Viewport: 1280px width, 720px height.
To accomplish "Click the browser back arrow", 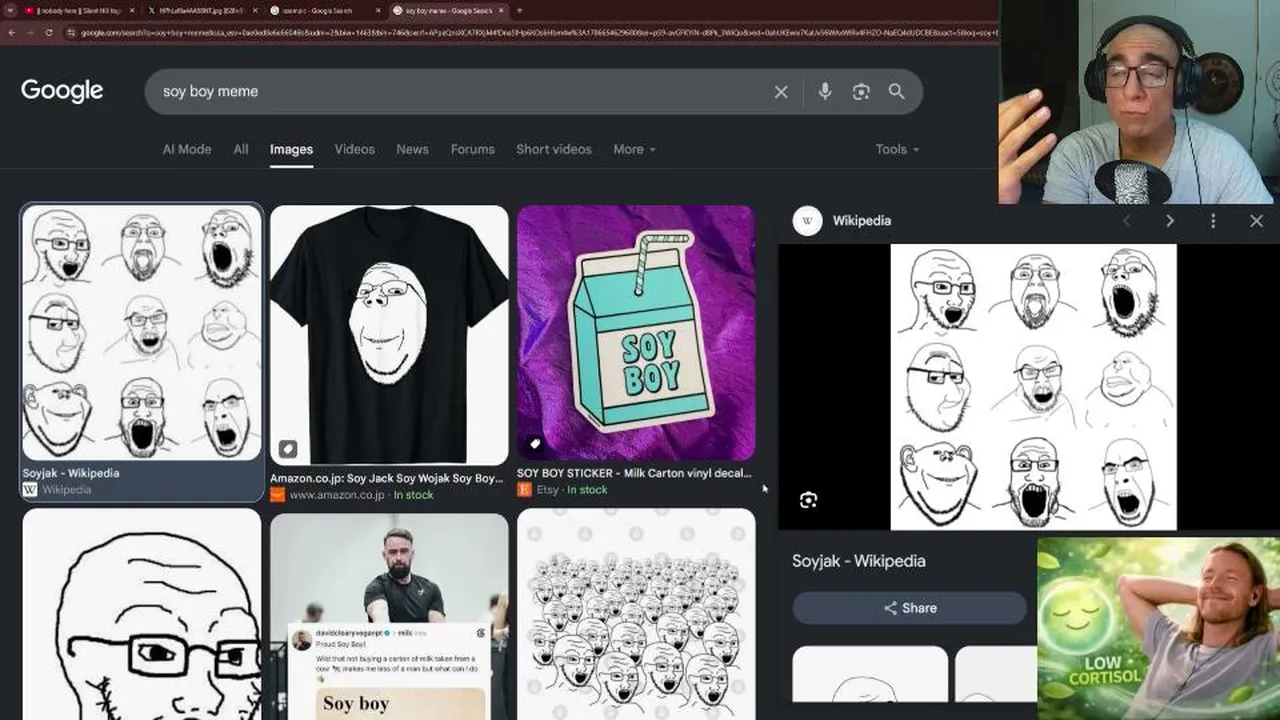I will pyautogui.click(x=12, y=33).
